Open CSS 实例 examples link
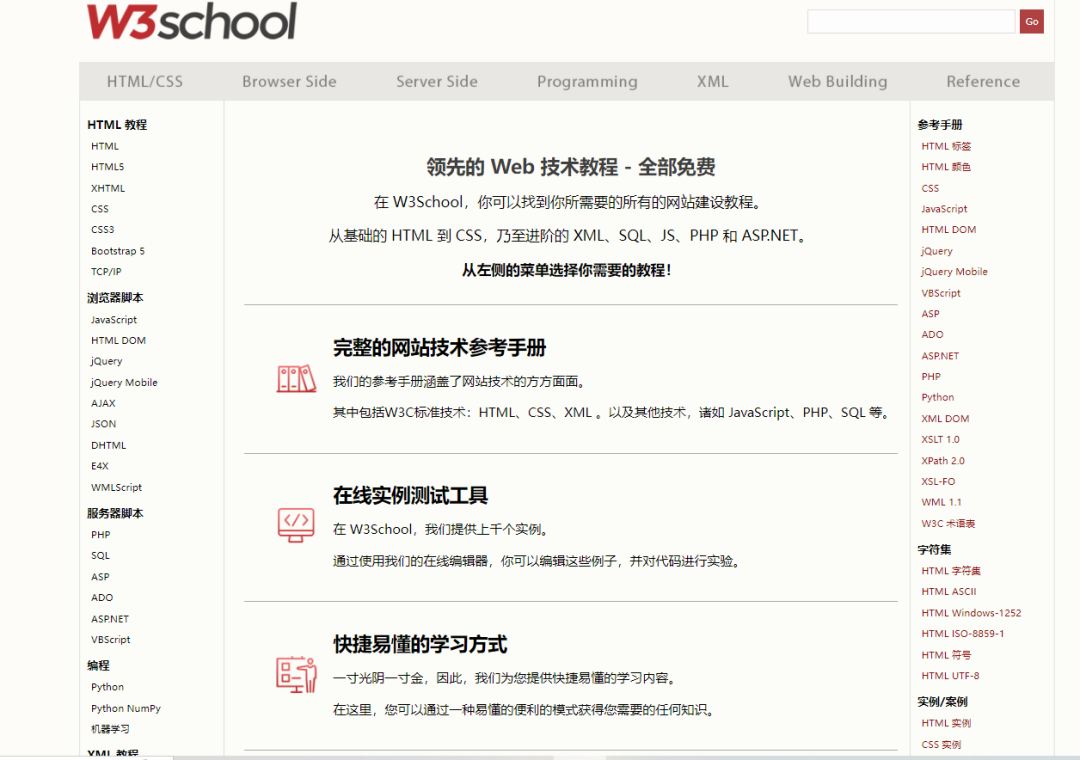Viewport: 1080px width, 760px height. tap(941, 744)
